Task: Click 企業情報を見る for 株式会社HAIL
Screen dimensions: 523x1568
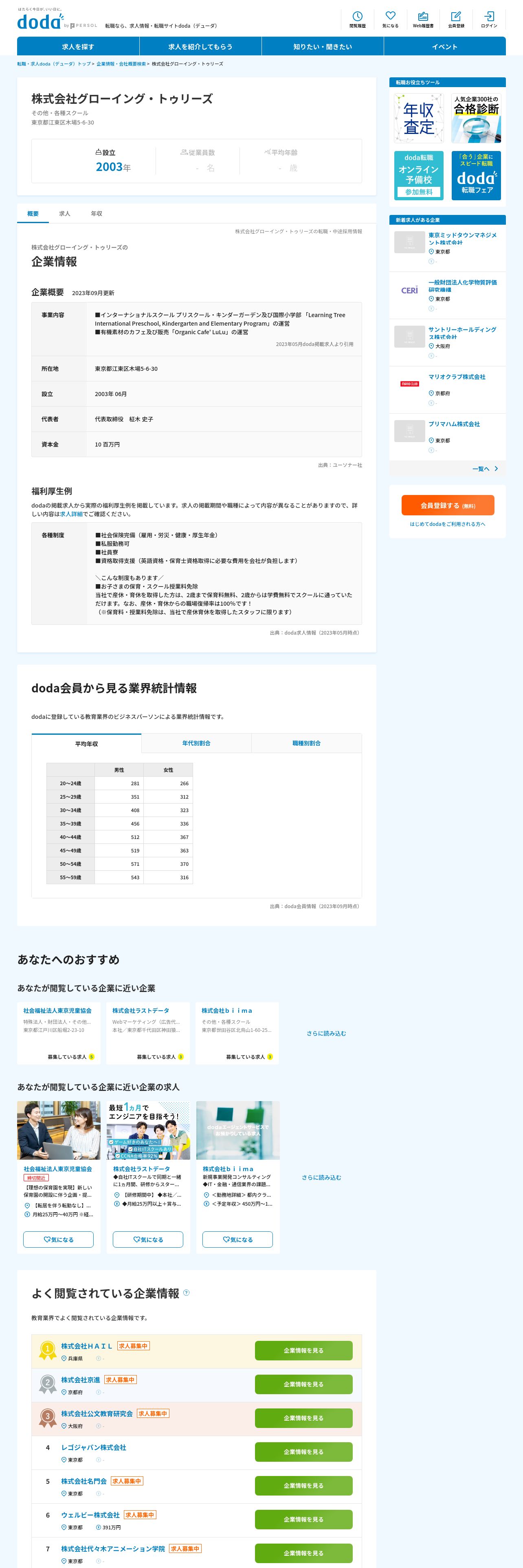Action: pos(303,1350)
